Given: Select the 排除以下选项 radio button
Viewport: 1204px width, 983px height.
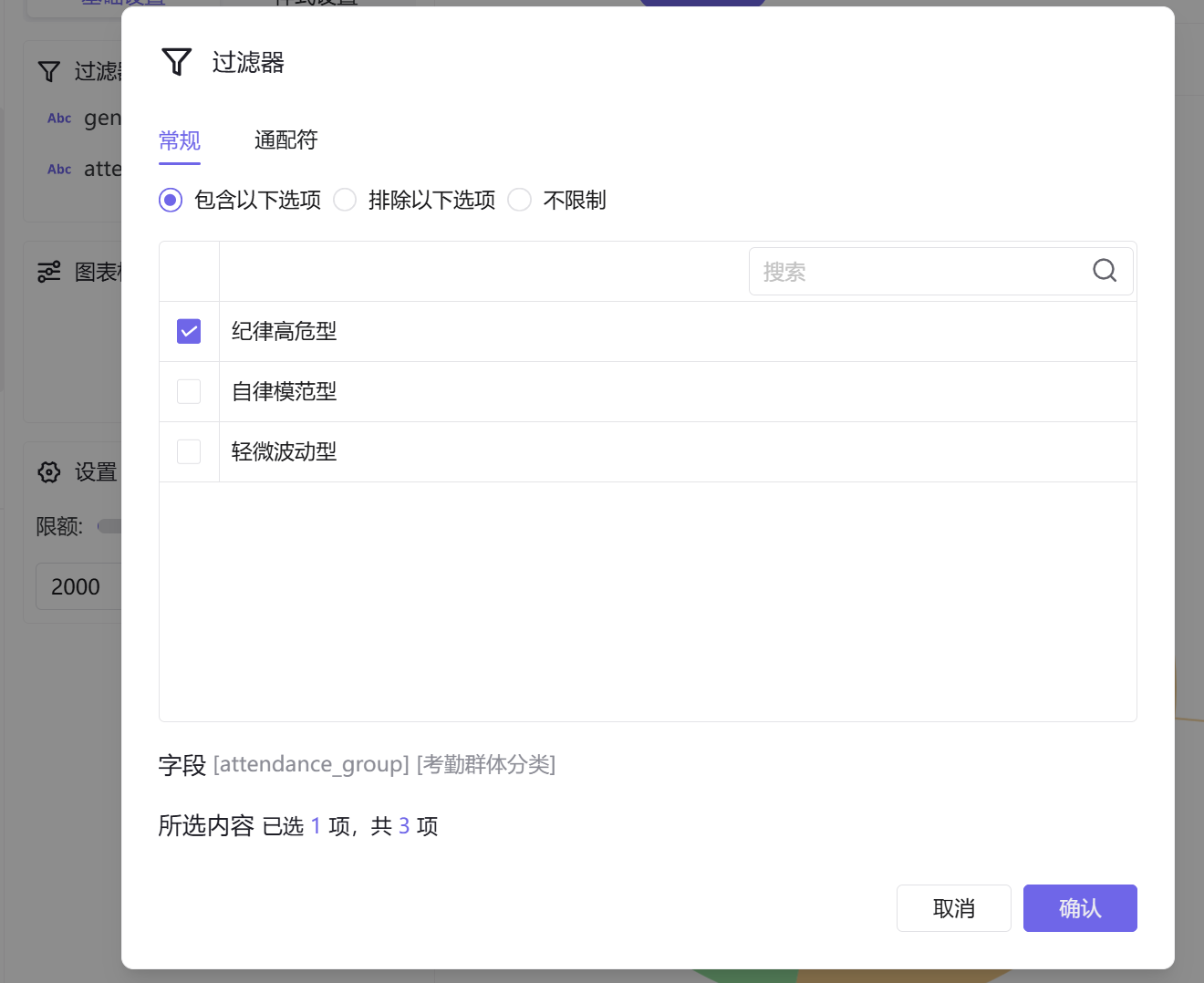Looking at the screenshot, I should point(345,200).
